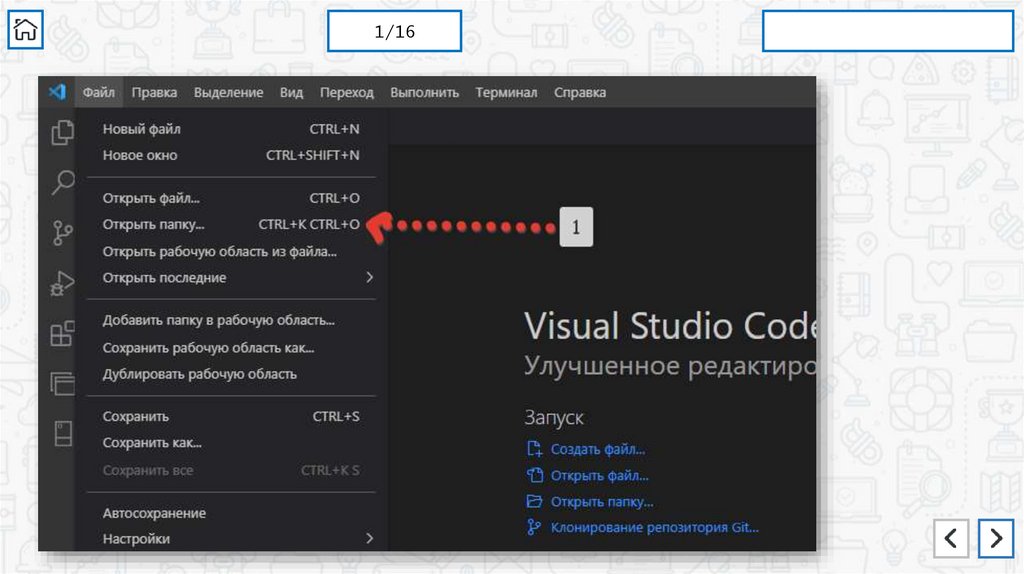Image resolution: width=1024 pixels, height=574 pixels.
Task: Open the Search magnifier icon in activity bar
Action: coord(63,182)
